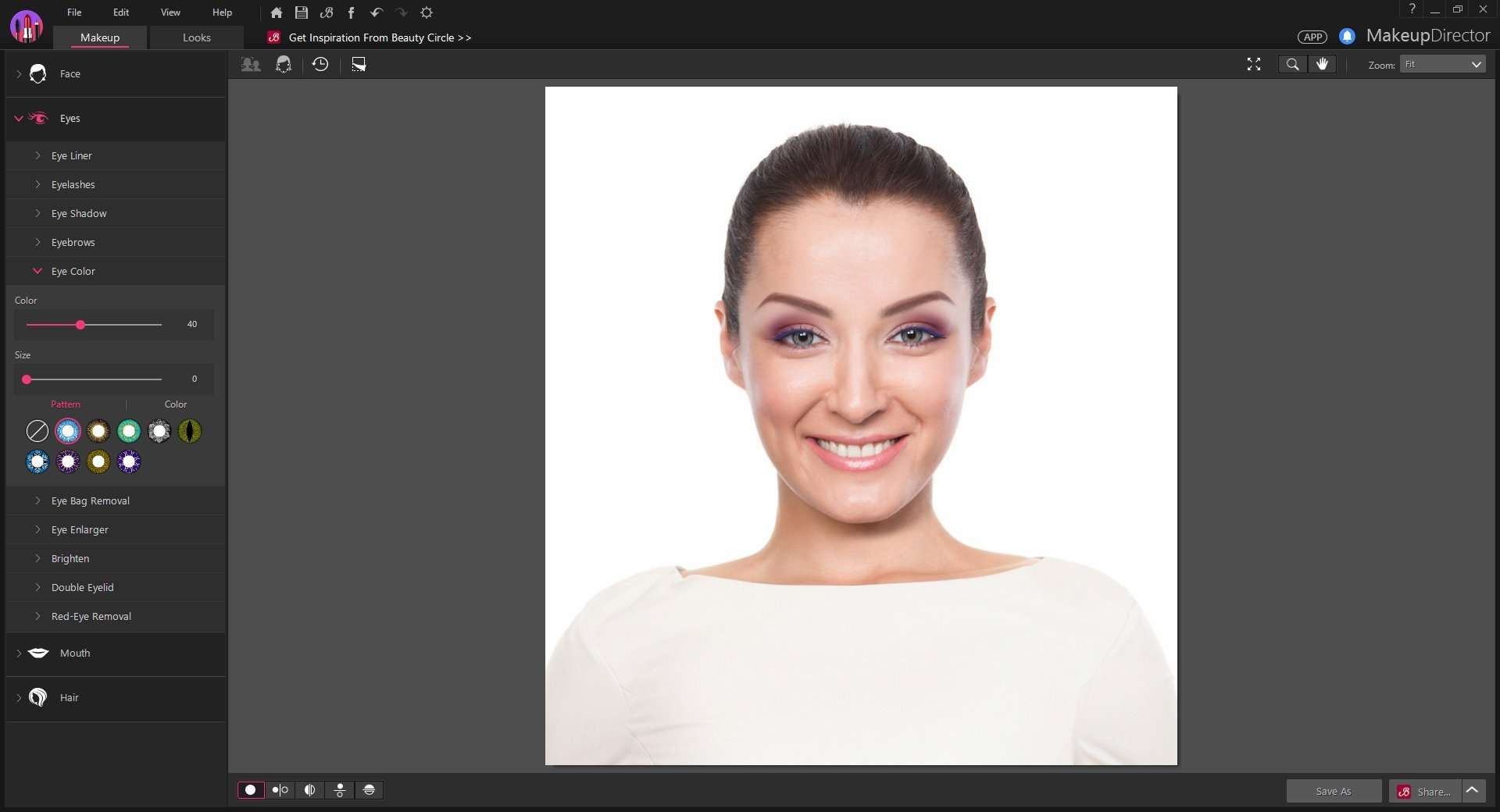The height and width of the screenshot is (812, 1500).
Task: Click the woman's face model icon in toolbar
Action: [x=283, y=65]
